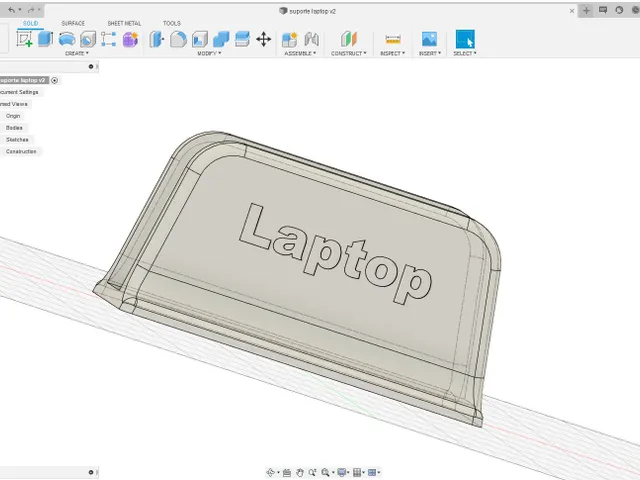The height and width of the screenshot is (480, 640).
Task: Open the Orbit type dropdown arrow
Action: tap(278, 473)
